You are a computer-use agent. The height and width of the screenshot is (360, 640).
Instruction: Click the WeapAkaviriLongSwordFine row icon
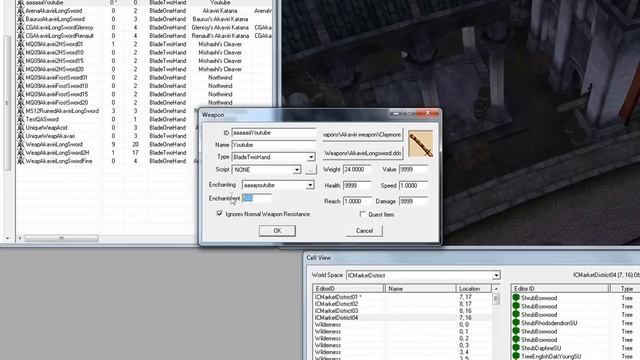tap(20, 161)
